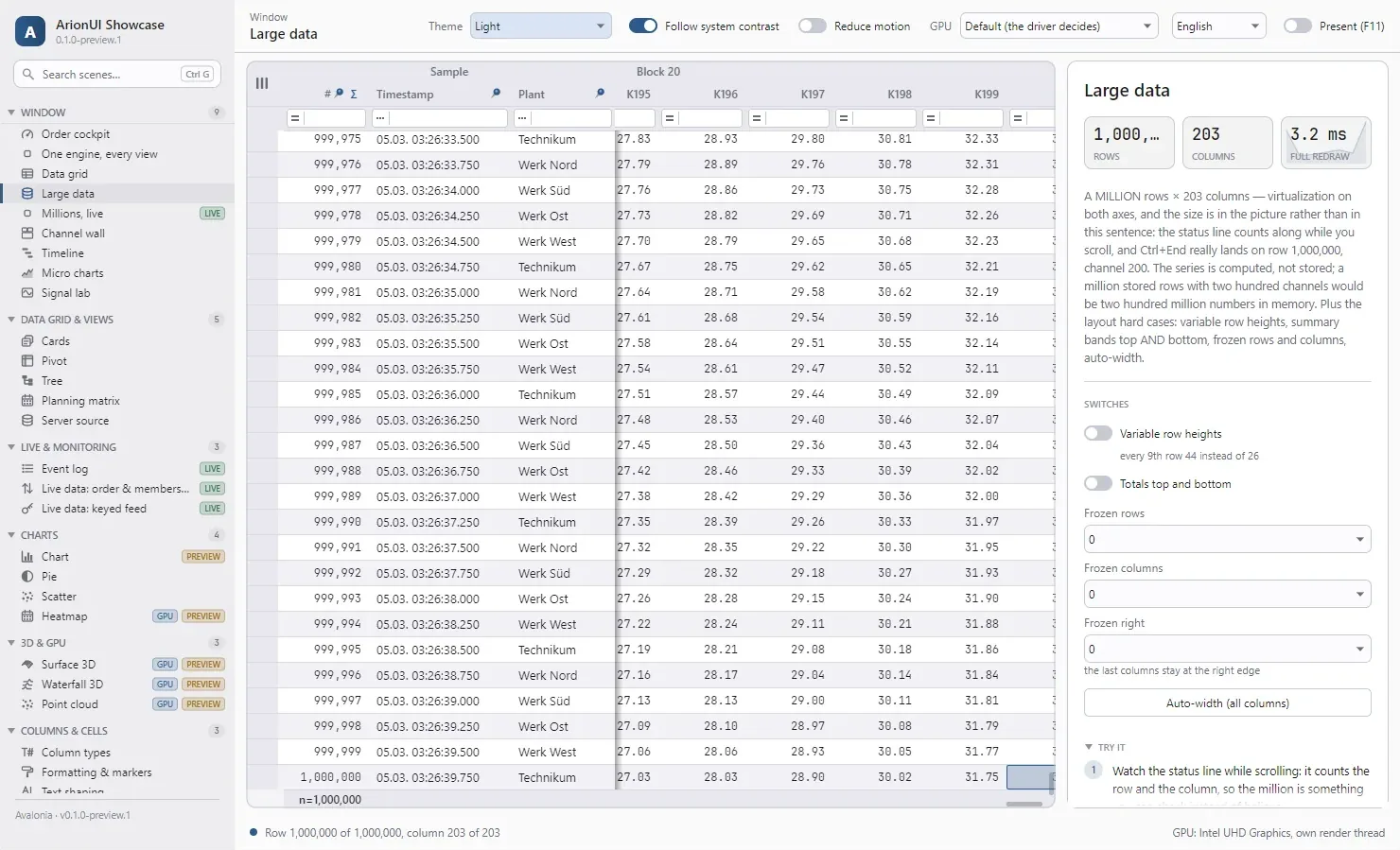This screenshot has height=850, width=1400.
Task: Collapse the WINDOW section in sidebar
Action: tap(12, 113)
